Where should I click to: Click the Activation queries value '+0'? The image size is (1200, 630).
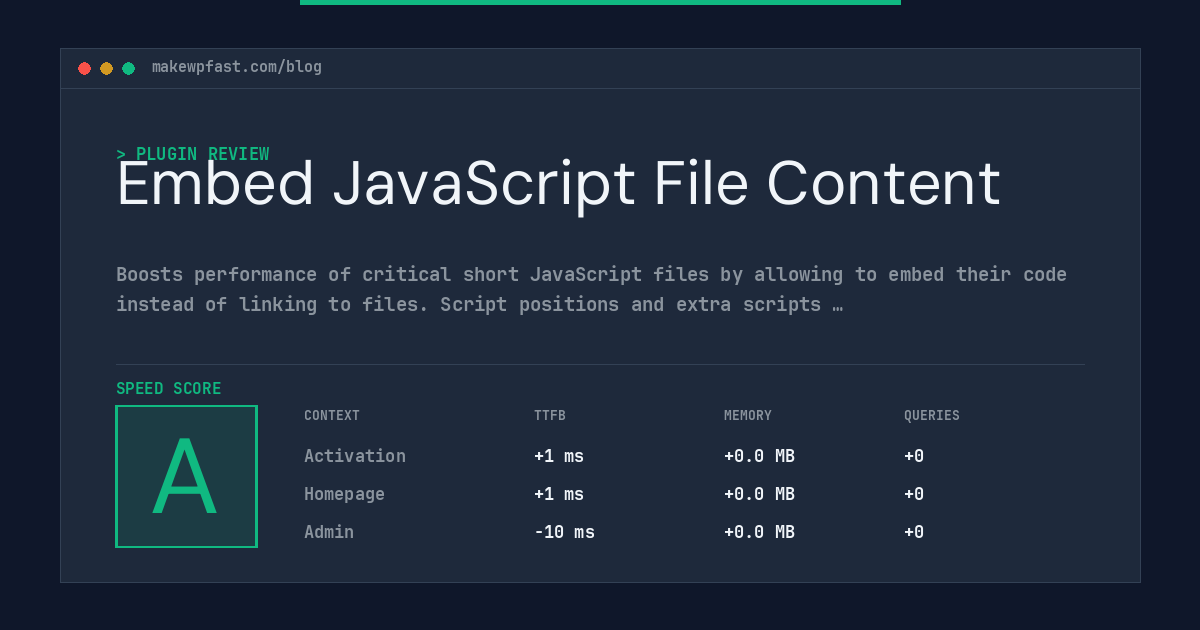[914, 456]
